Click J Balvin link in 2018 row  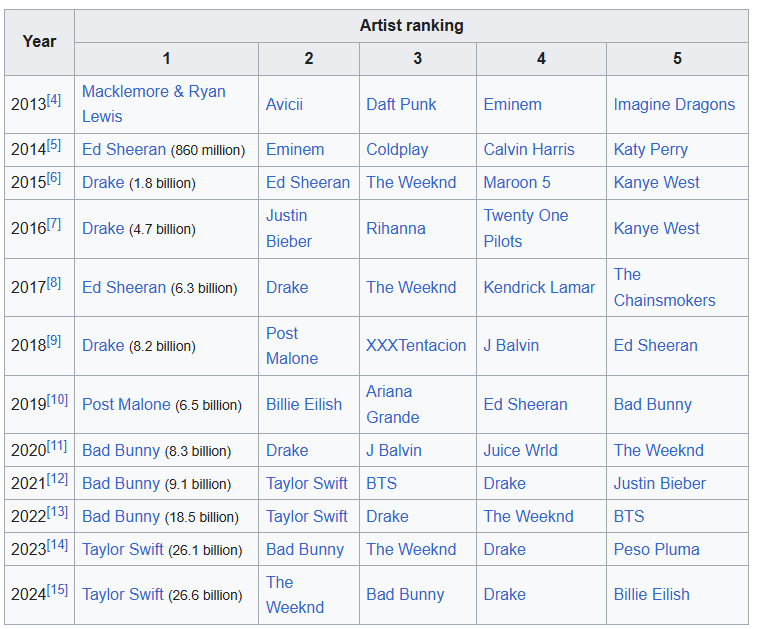pyautogui.click(x=511, y=346)
